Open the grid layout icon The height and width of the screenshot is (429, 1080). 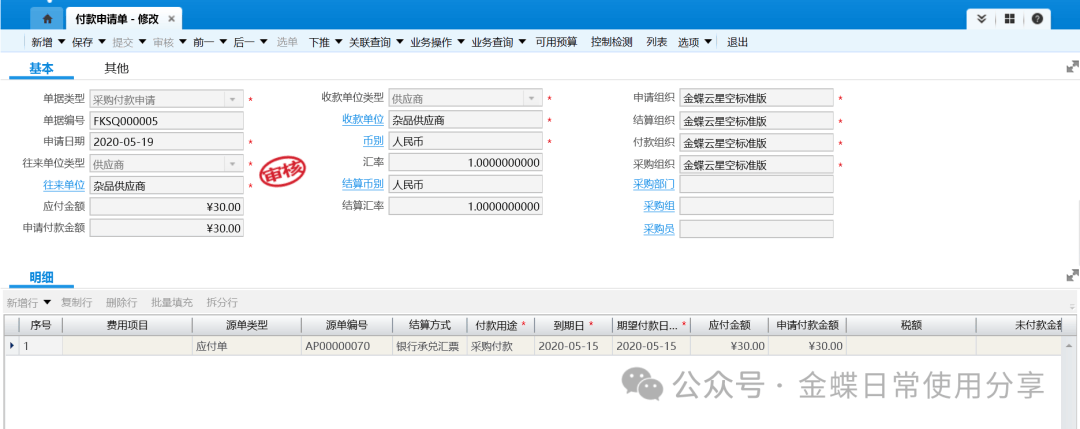click(1010, 19)
